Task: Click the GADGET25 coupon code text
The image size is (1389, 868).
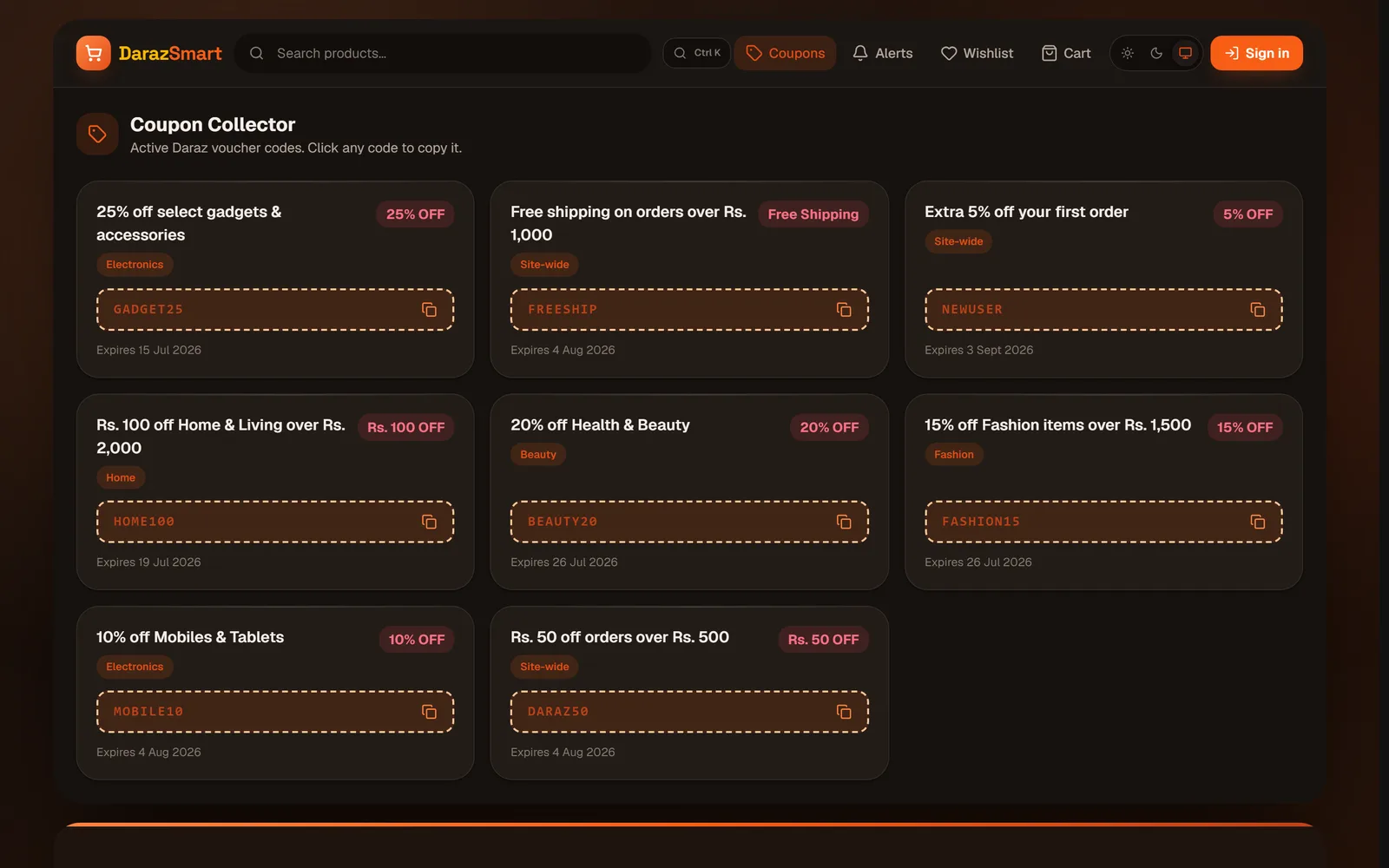Action: 148,310
